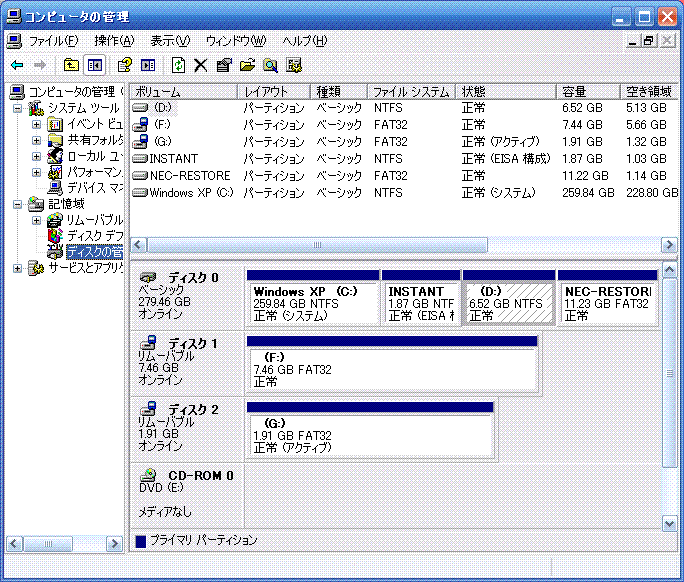Click the MMC icon in the menu bar
This screenshot has width=684, height=582.
click(x=14, y=41)
